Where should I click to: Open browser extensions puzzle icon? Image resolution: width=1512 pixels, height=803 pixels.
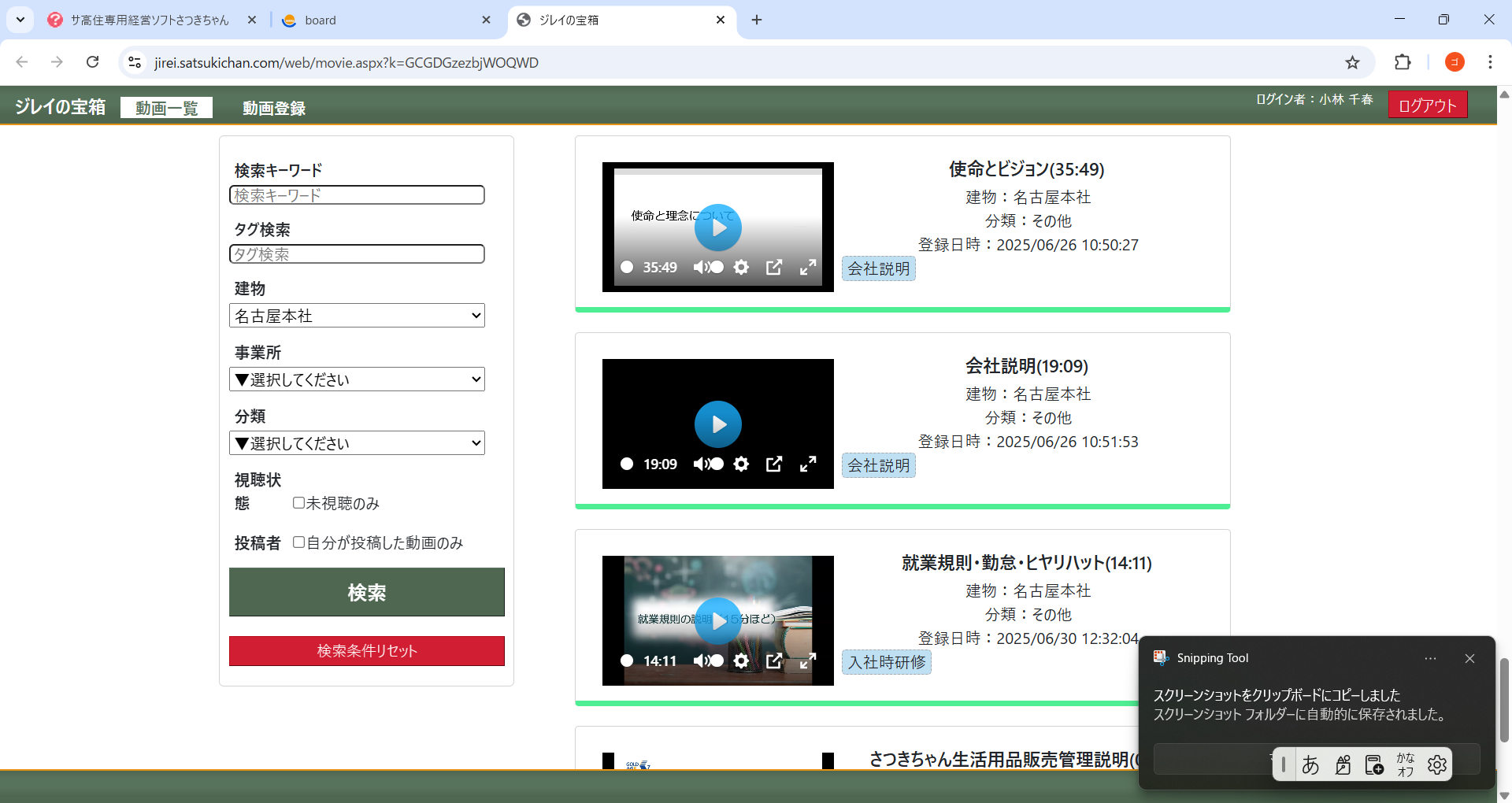pyautogui.click(x=1403, y=63)
